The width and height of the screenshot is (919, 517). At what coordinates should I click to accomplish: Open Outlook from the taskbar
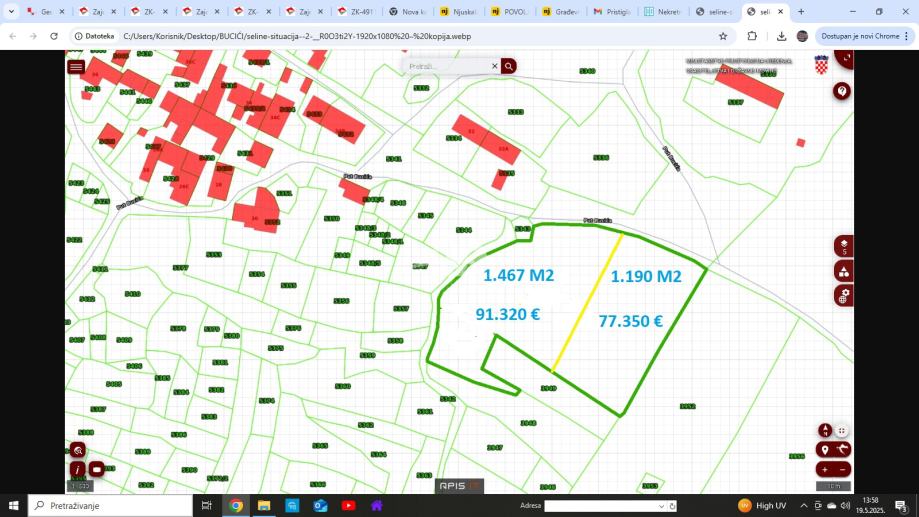tap(320, 505)
